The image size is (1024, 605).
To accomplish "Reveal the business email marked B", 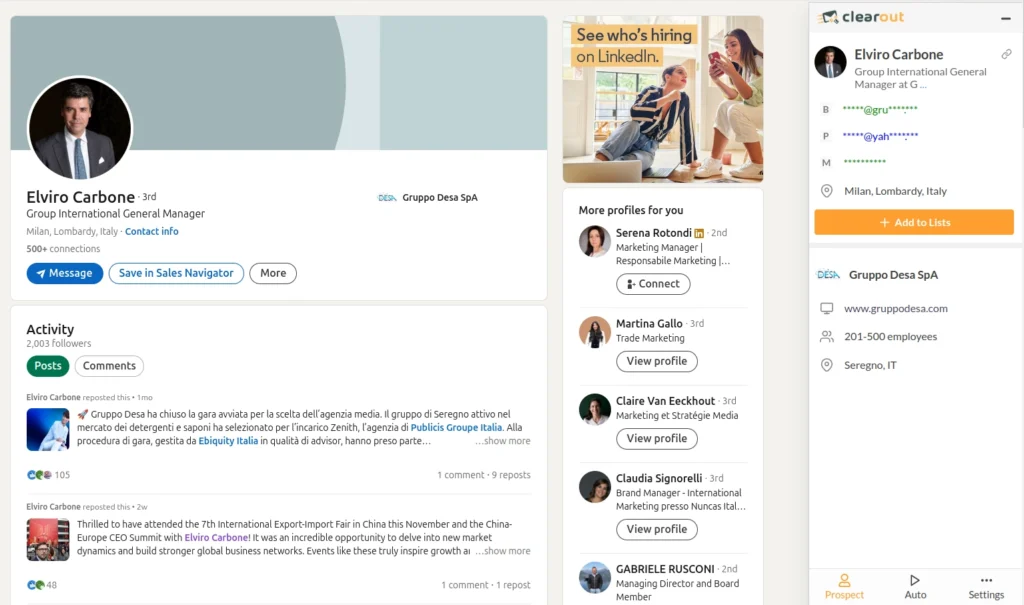I will point(880,110).
